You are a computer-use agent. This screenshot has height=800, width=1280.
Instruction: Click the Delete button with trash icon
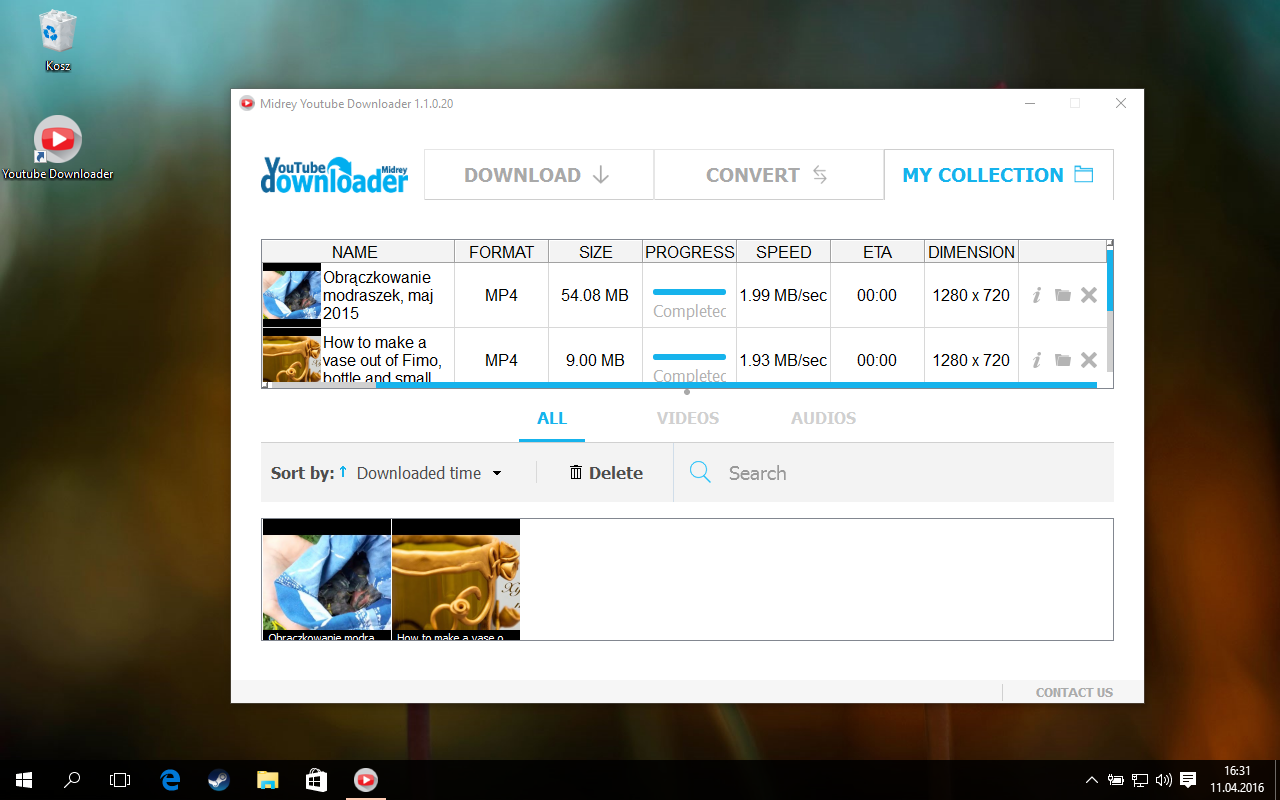point(606,473)
